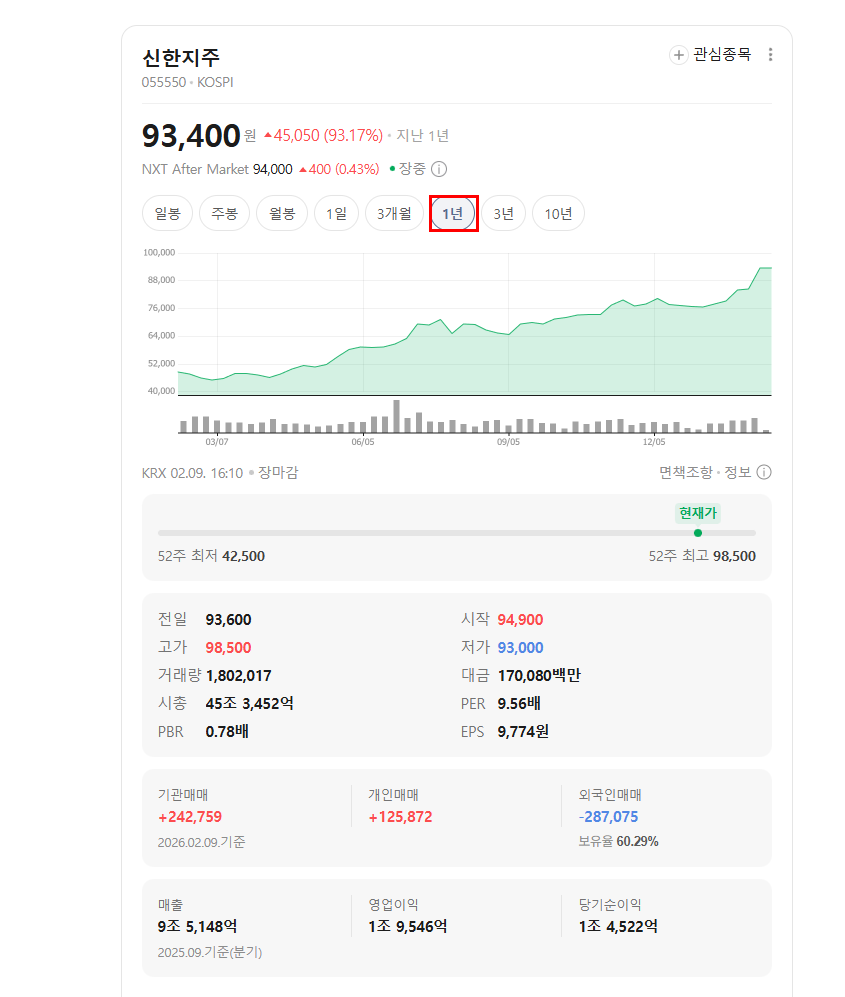Click the 12/05 date label on chart axis
This screenshot has height=997, width=845.
[x=654, y=442]
